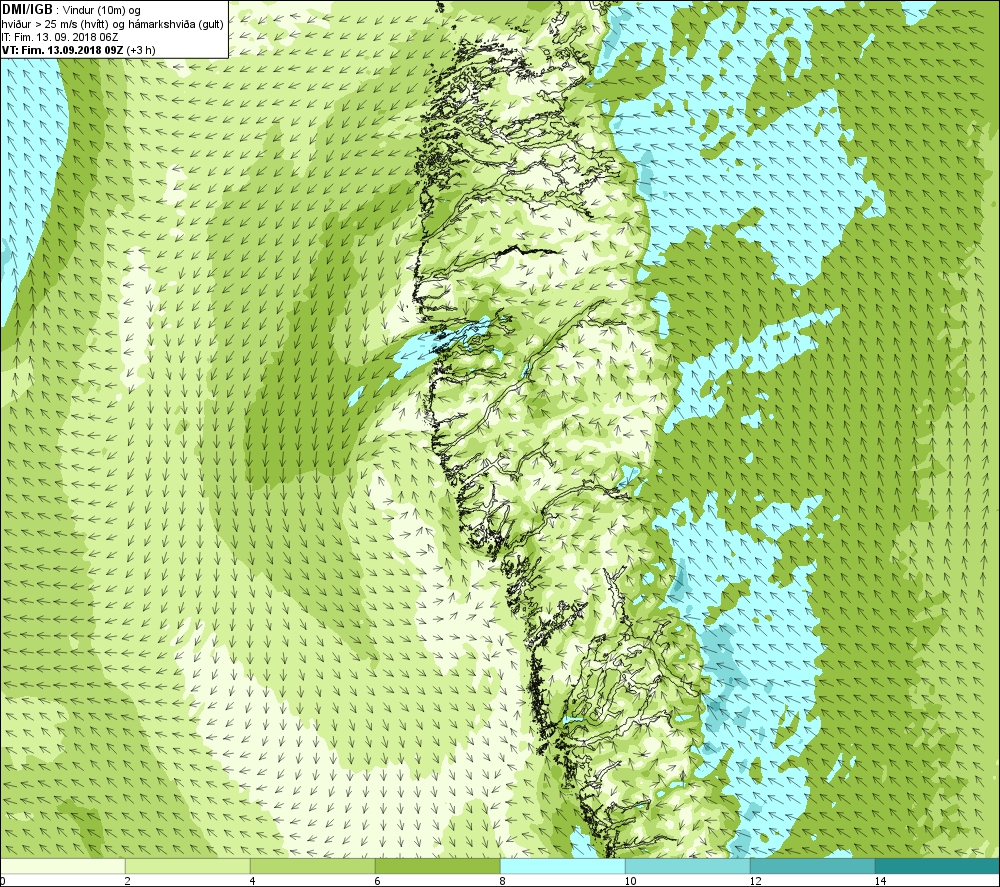
Task: Click the 'DMI/IGB : Vindur (10m) og' title line
Action: pyautogui.click(x=71, y=10)
